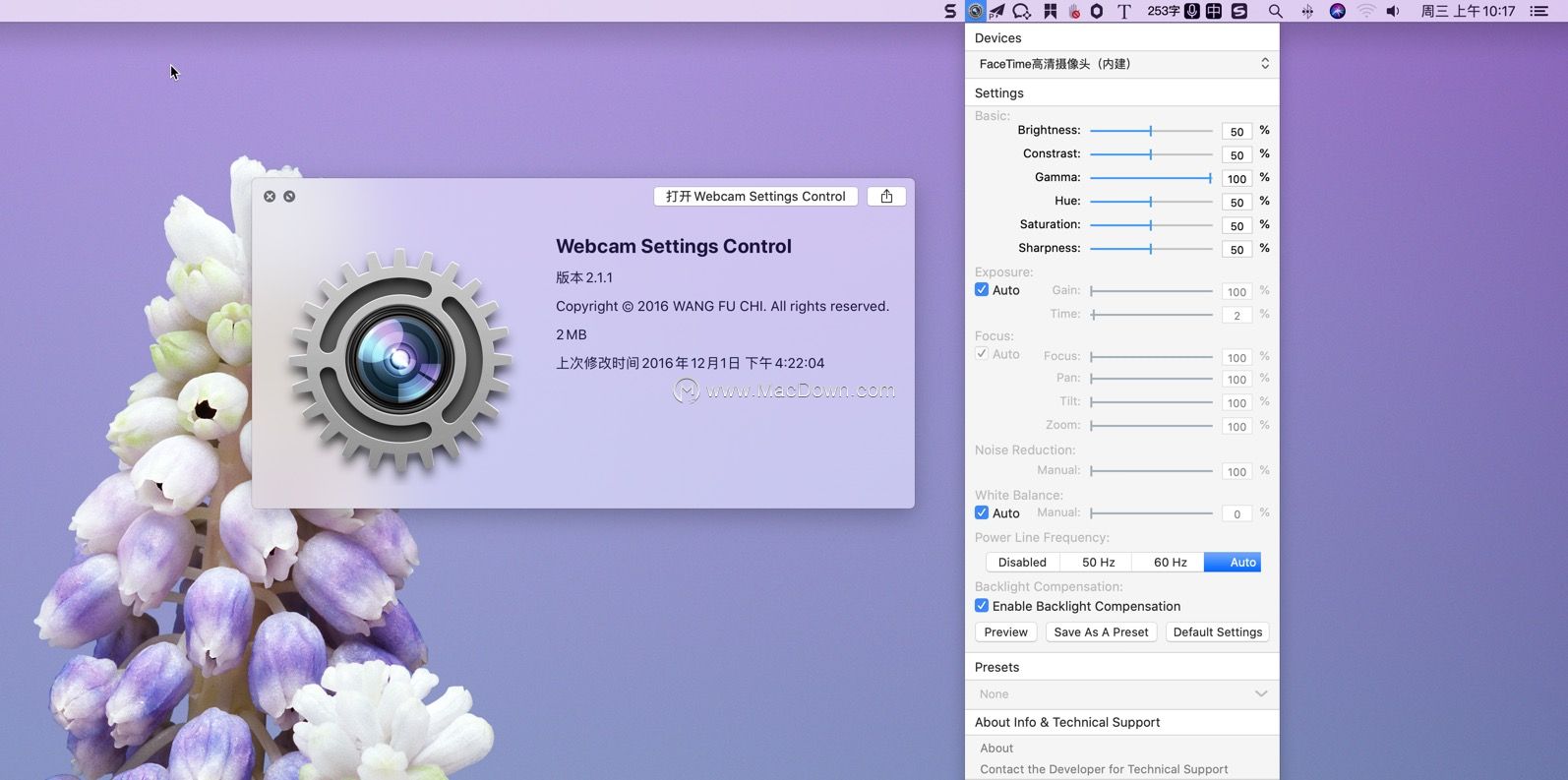This screenshot has width=1568, height=780.
Task: Select Auto power line frequency
Action: (1234, 563)
